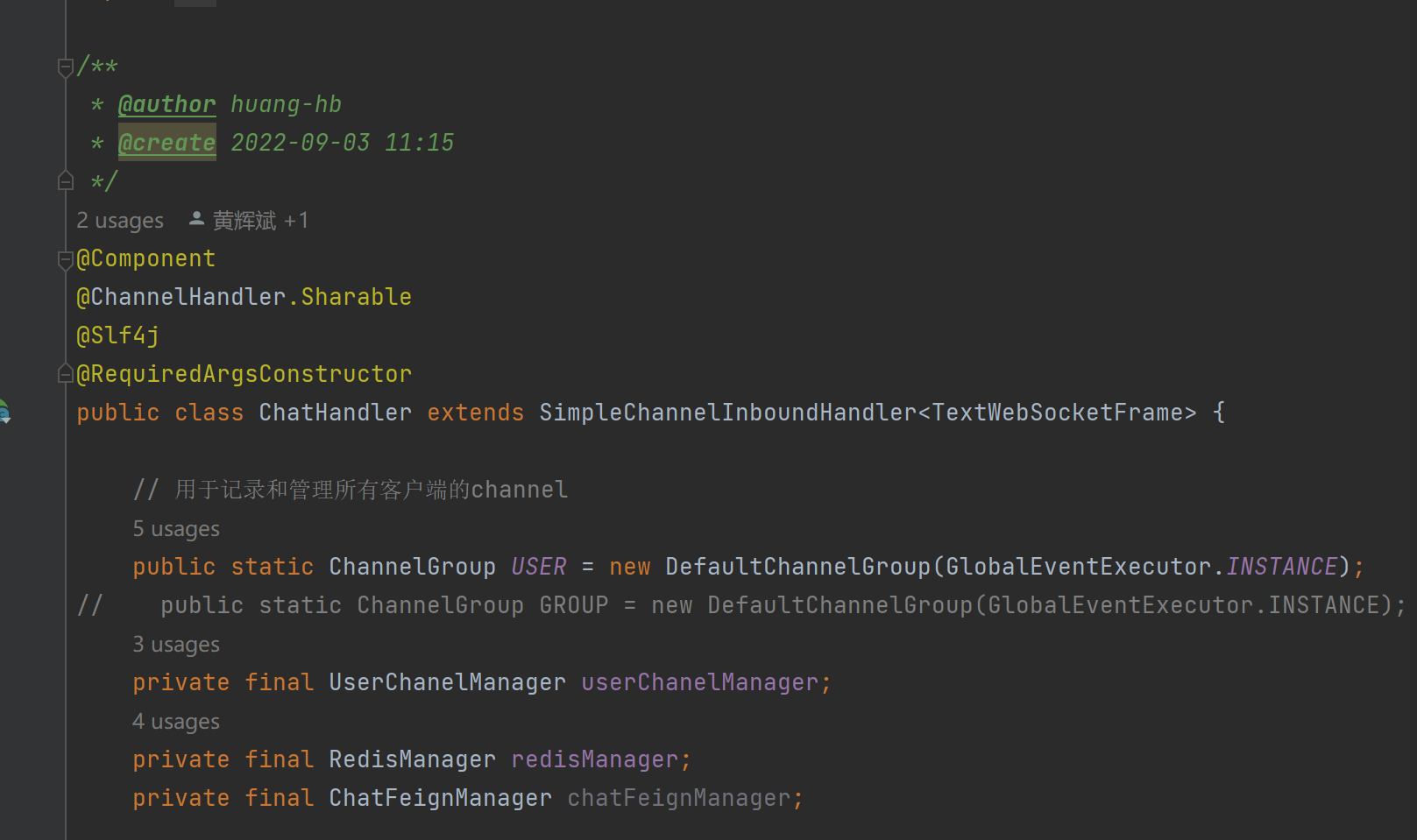The image size is (1417, 840).
Task: Click the @RequiredArgsConstructor annotation
Action: [x=244, y=374]
